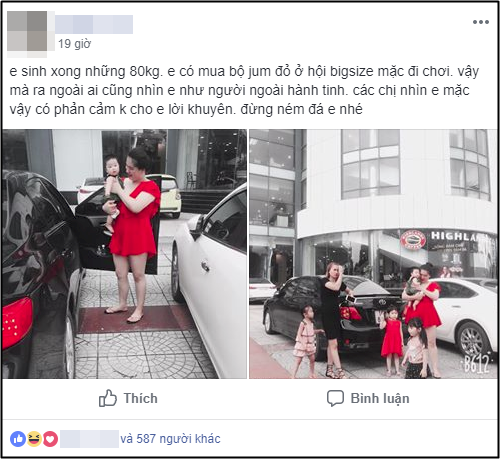The height and width of the screenshot is (459, 500).
Task: Click the girl in red dress in right photo
Action: coord(392,340)
